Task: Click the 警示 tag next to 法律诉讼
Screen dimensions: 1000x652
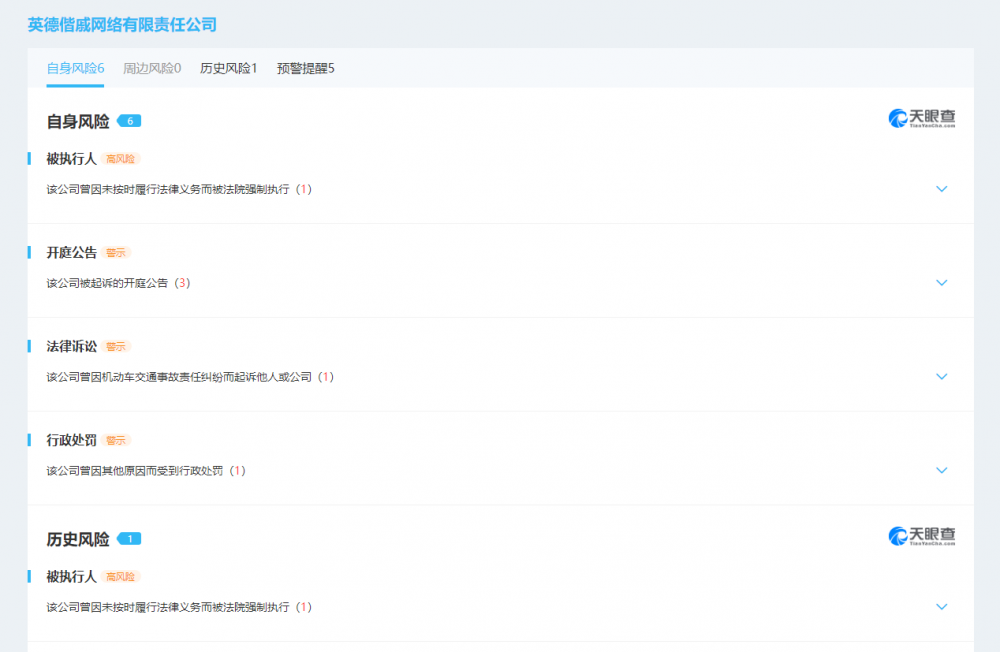Action: (116, 347)
